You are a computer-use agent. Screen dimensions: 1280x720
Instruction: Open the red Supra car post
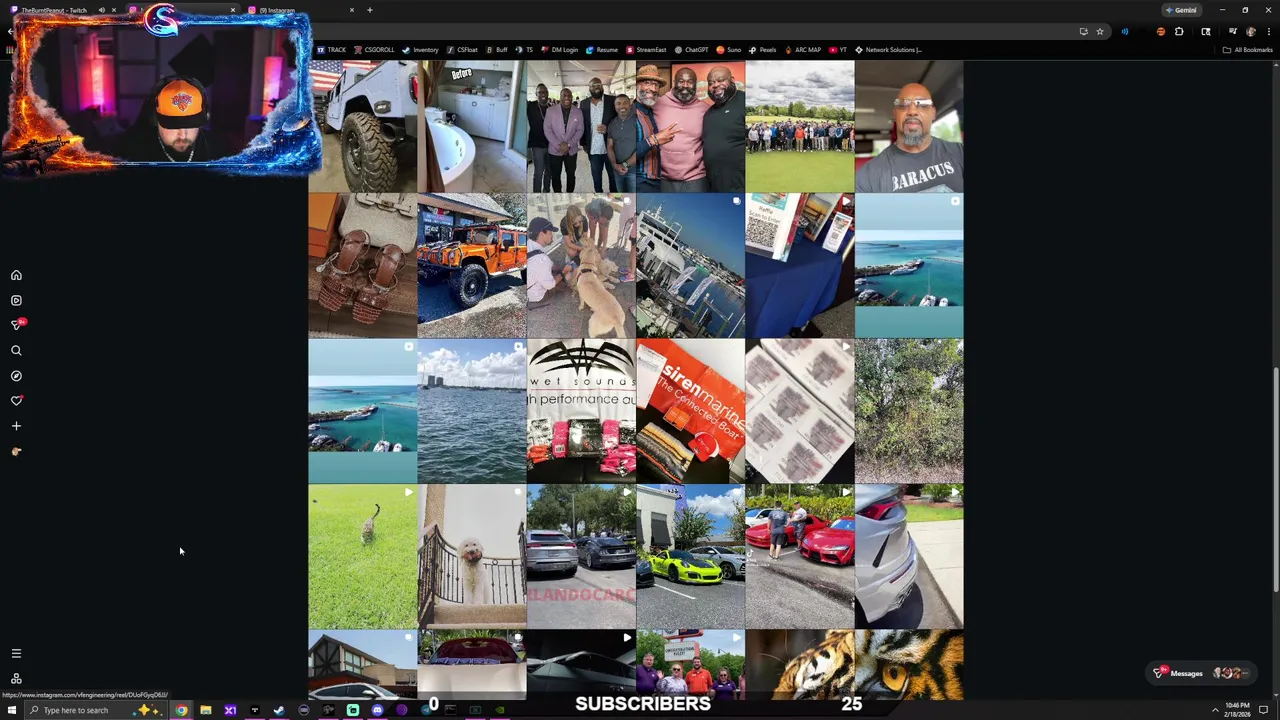(x=799, y=557)
